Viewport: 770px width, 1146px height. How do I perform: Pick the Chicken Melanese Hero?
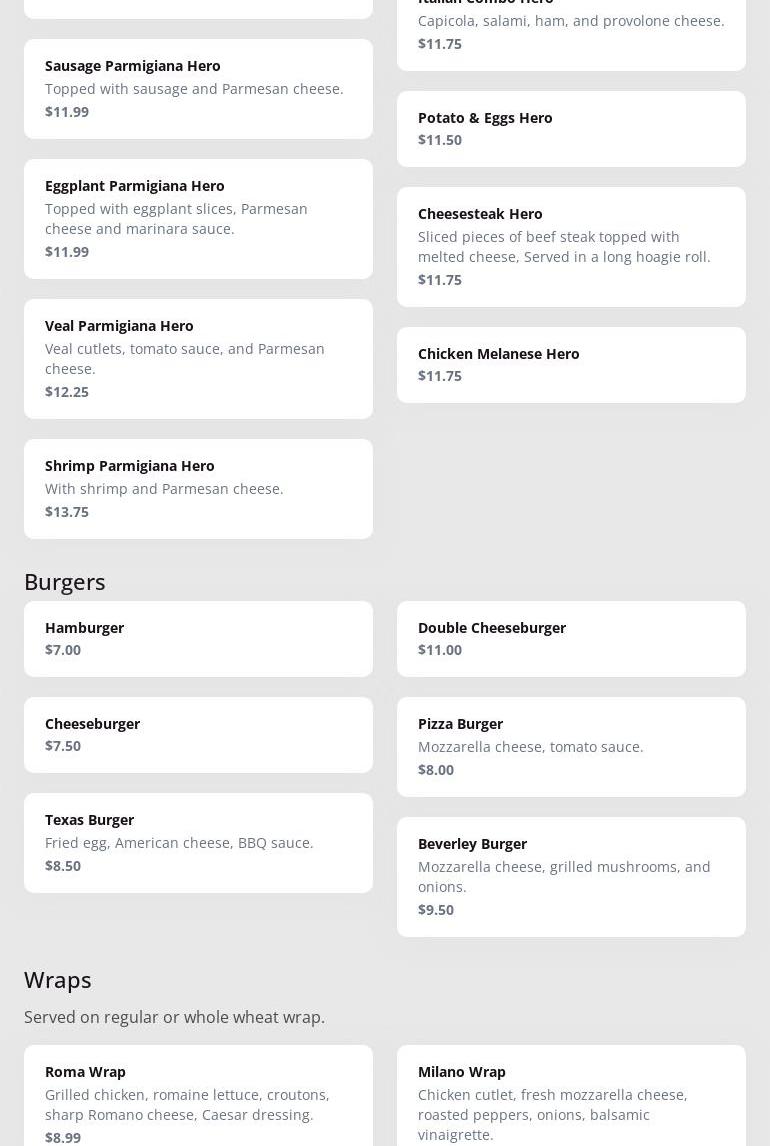click(x=571, y=365)
